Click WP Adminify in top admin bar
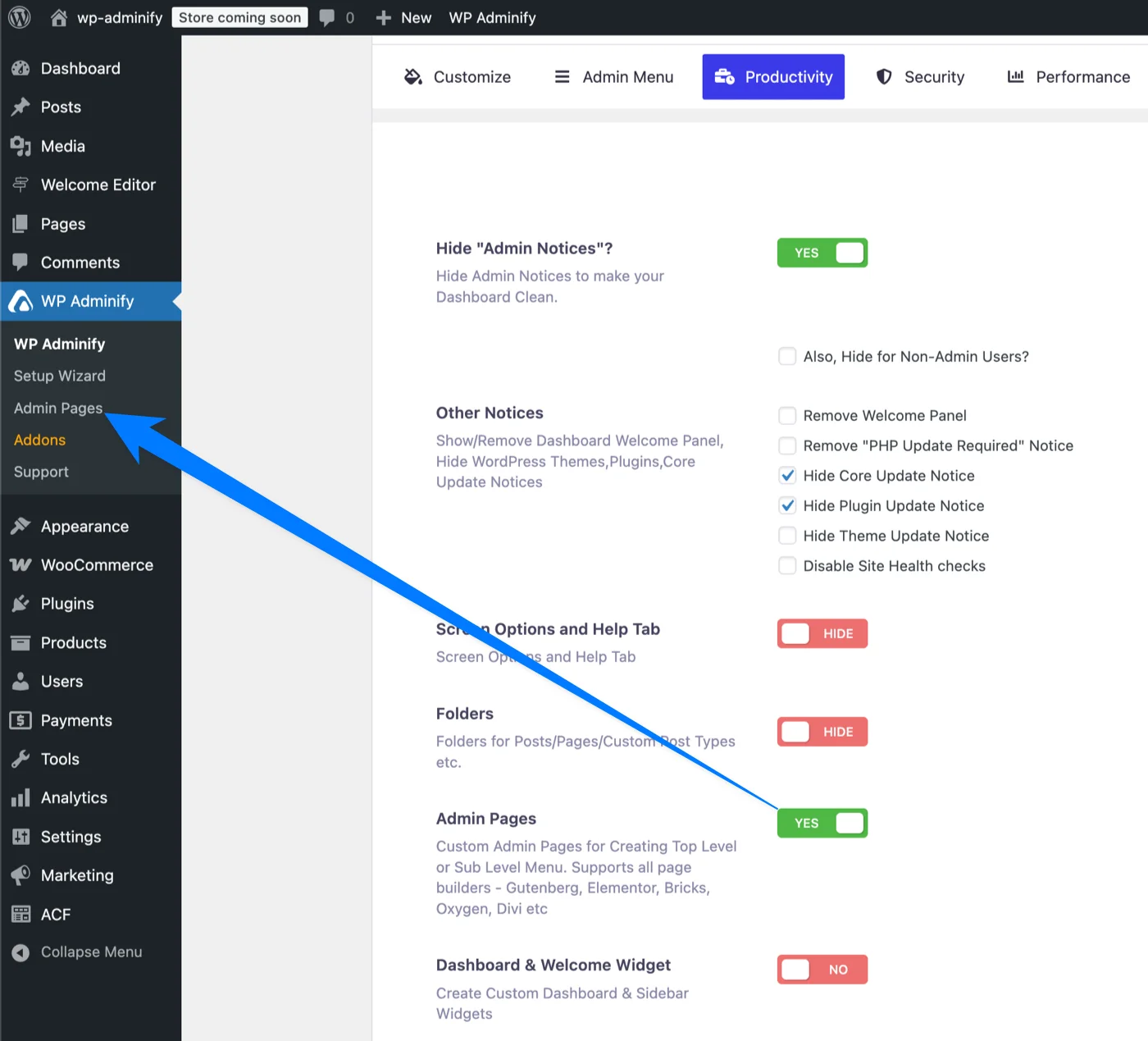This screenshot has height=1041, width=1148. [492, 18]
